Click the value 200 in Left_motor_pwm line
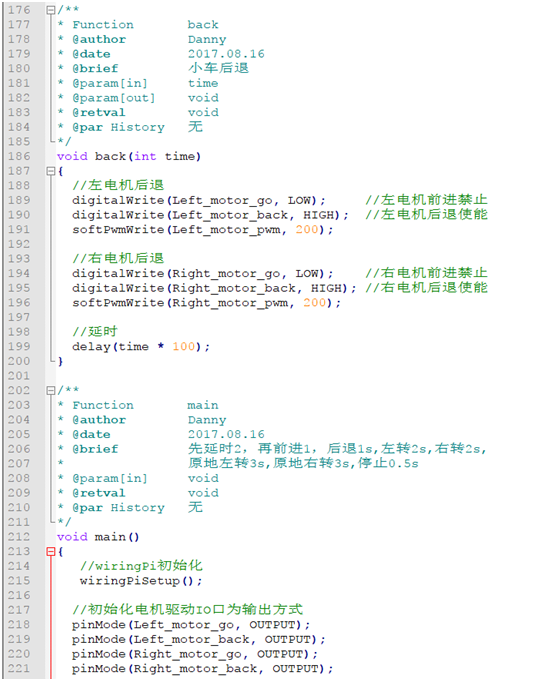This screenshot has height=681, width=558. [x=307, y=229]
